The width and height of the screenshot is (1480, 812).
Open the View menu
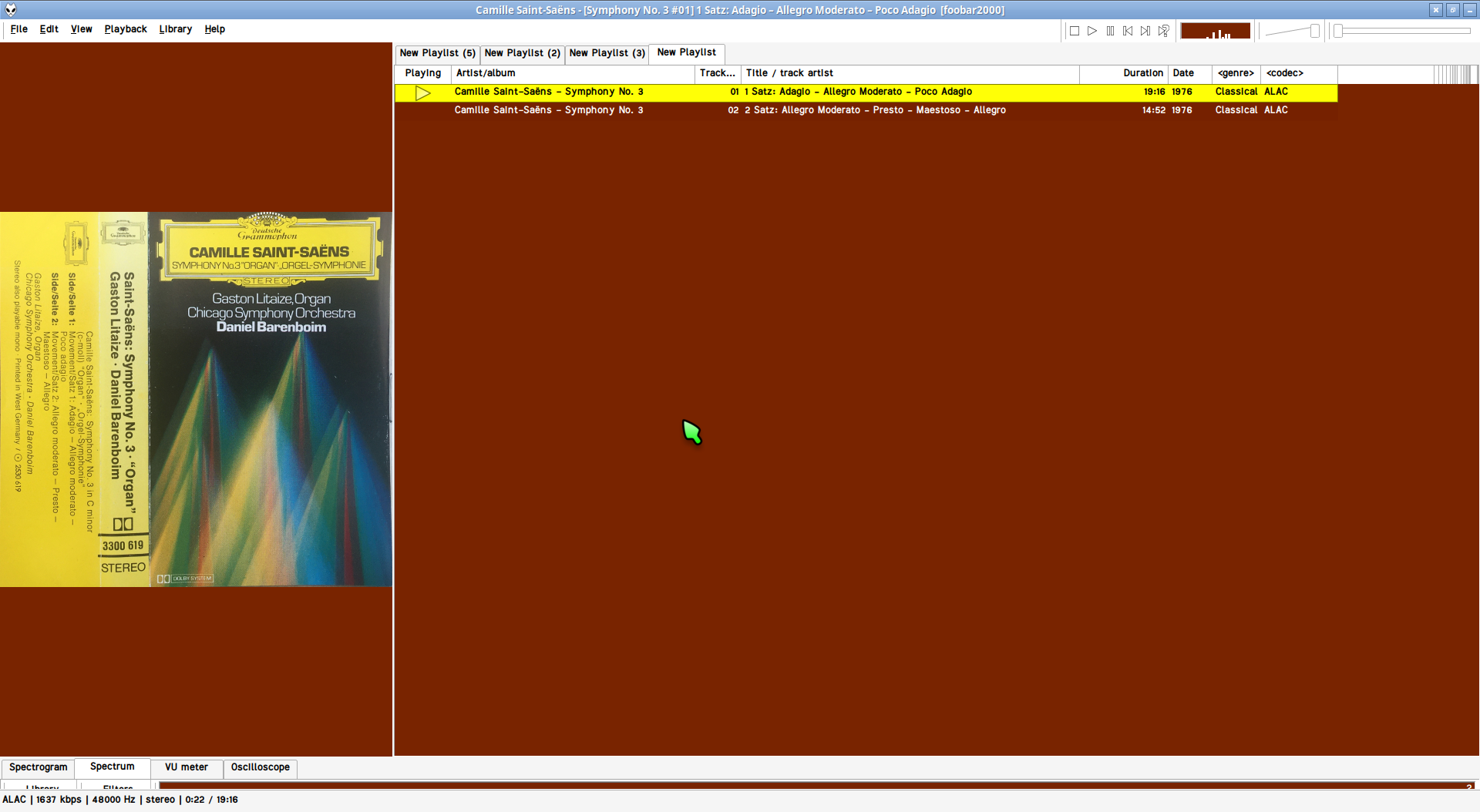82,29
